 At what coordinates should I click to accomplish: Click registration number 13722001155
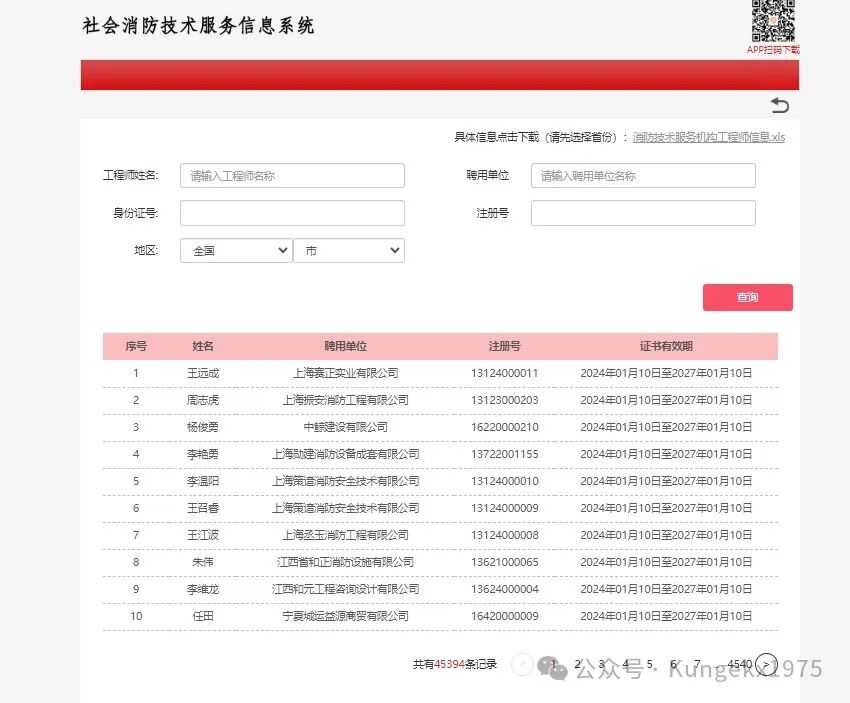pyautogui.click(x=505, y=454)
